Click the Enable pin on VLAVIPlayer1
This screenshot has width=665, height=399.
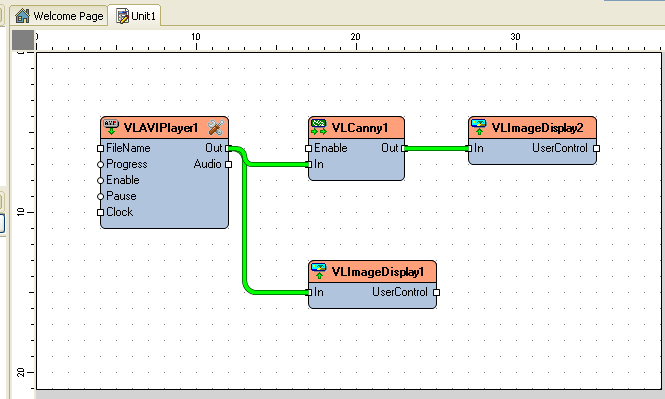pos(101,181)
